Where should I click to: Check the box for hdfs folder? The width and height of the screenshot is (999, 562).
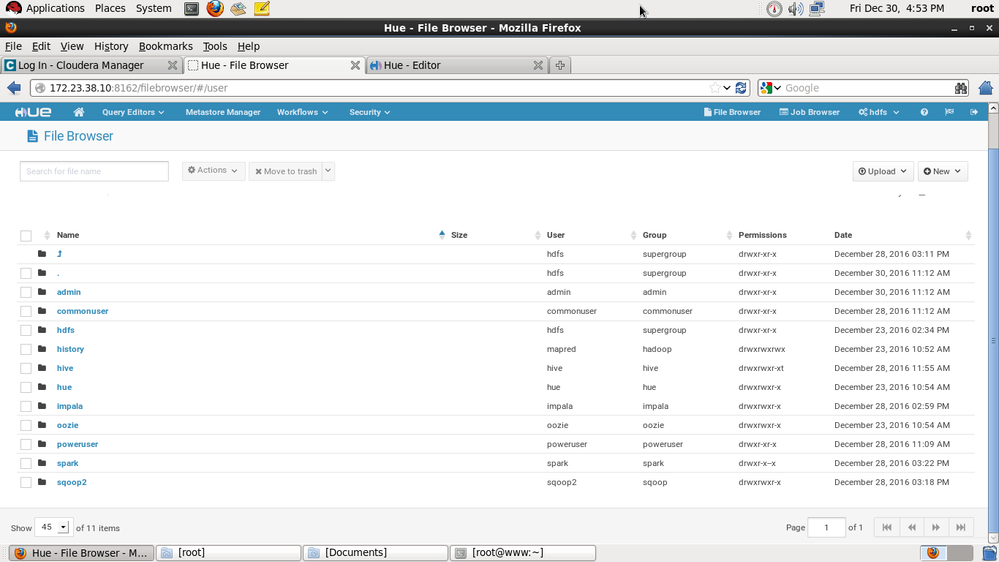(25, 331)
